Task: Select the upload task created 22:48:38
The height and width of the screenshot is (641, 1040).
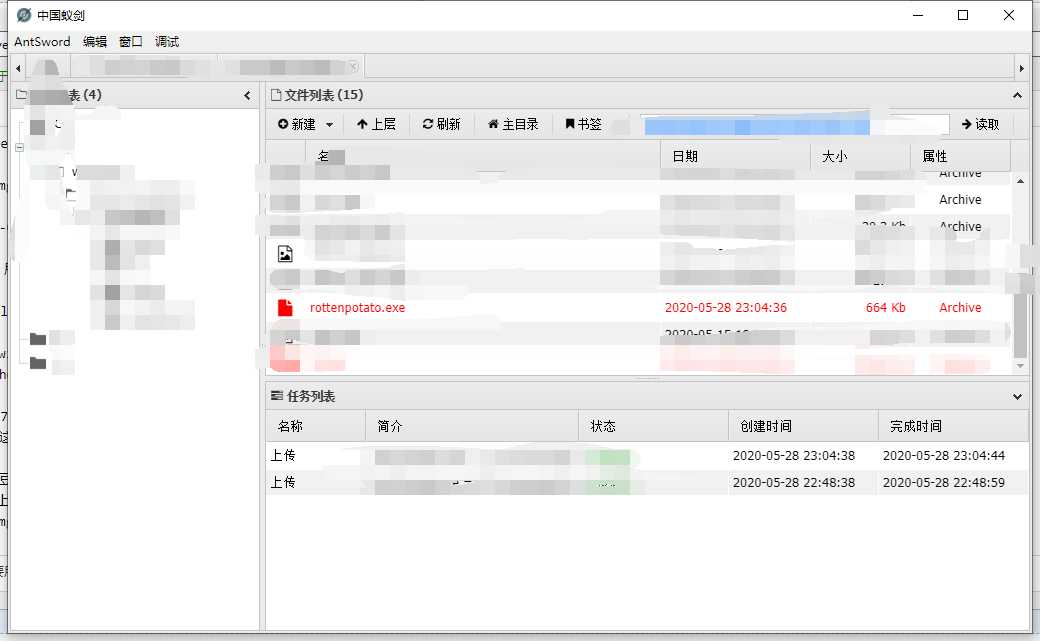Action: 647,482
